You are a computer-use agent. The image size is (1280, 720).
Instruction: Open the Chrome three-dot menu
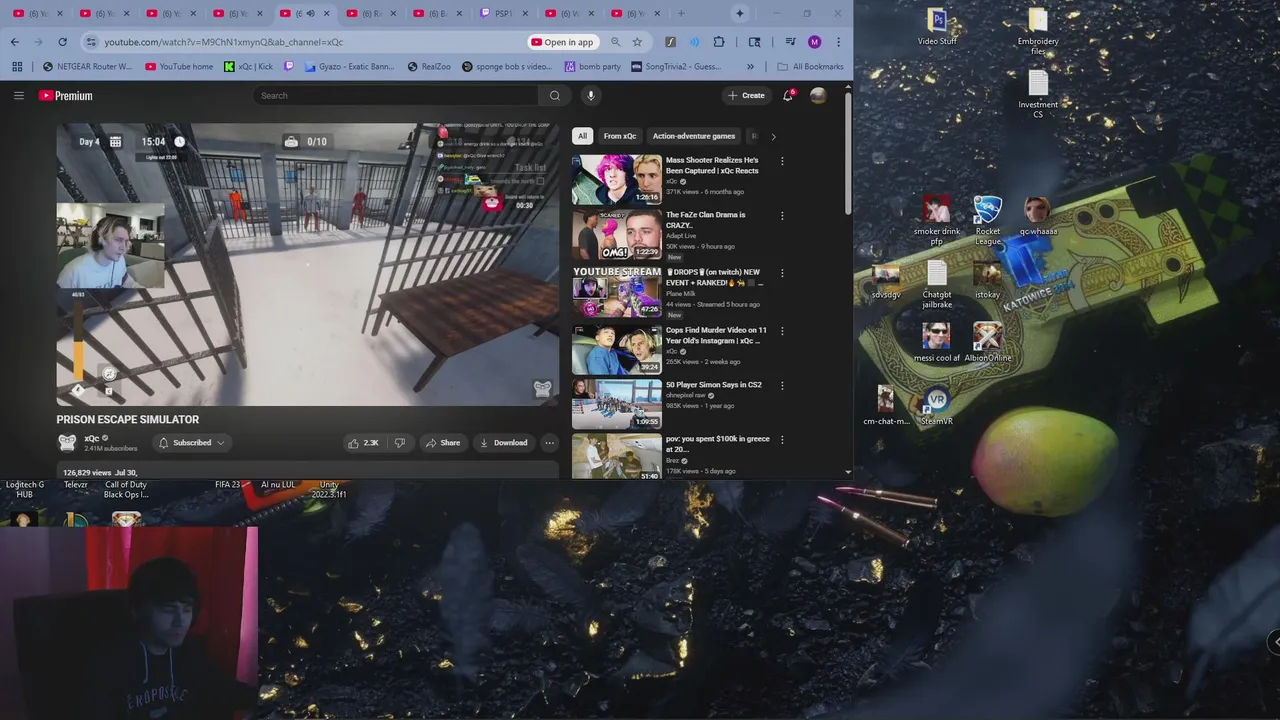(x=838, y=42)
